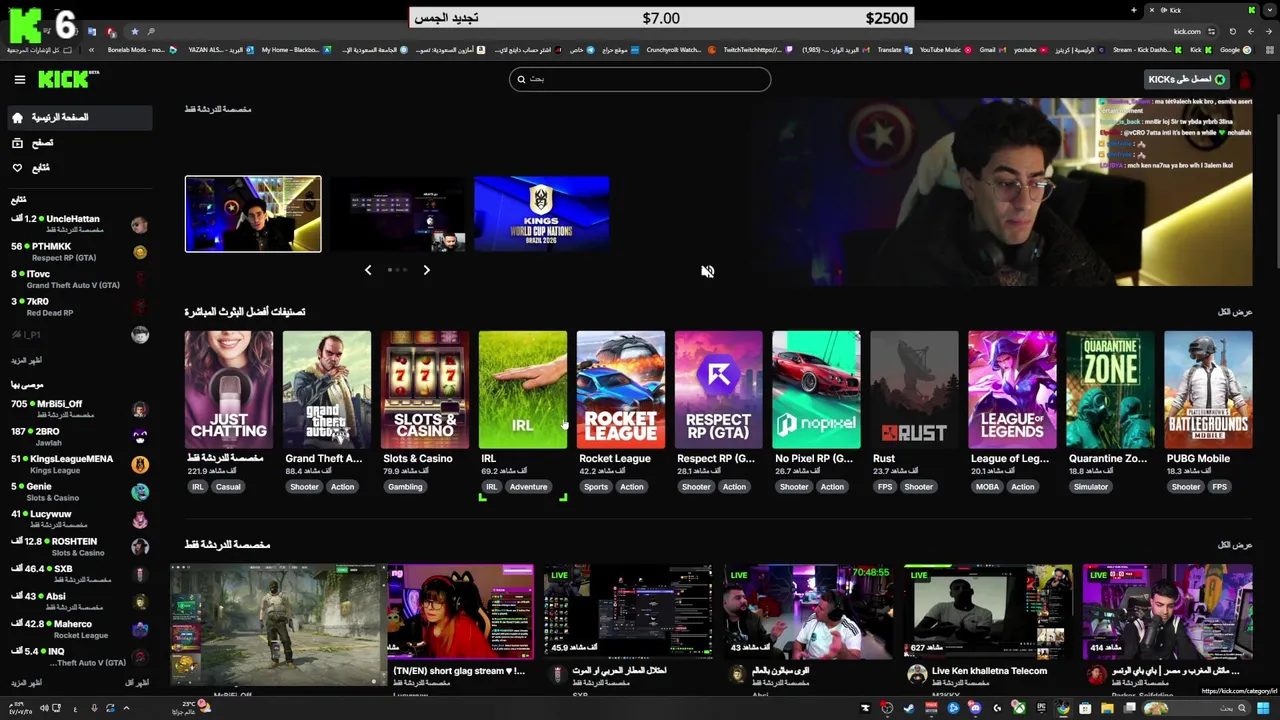The image size is (1280, 720).
Task: Click the Browse icon in sidebar
Action: point(17,143)
